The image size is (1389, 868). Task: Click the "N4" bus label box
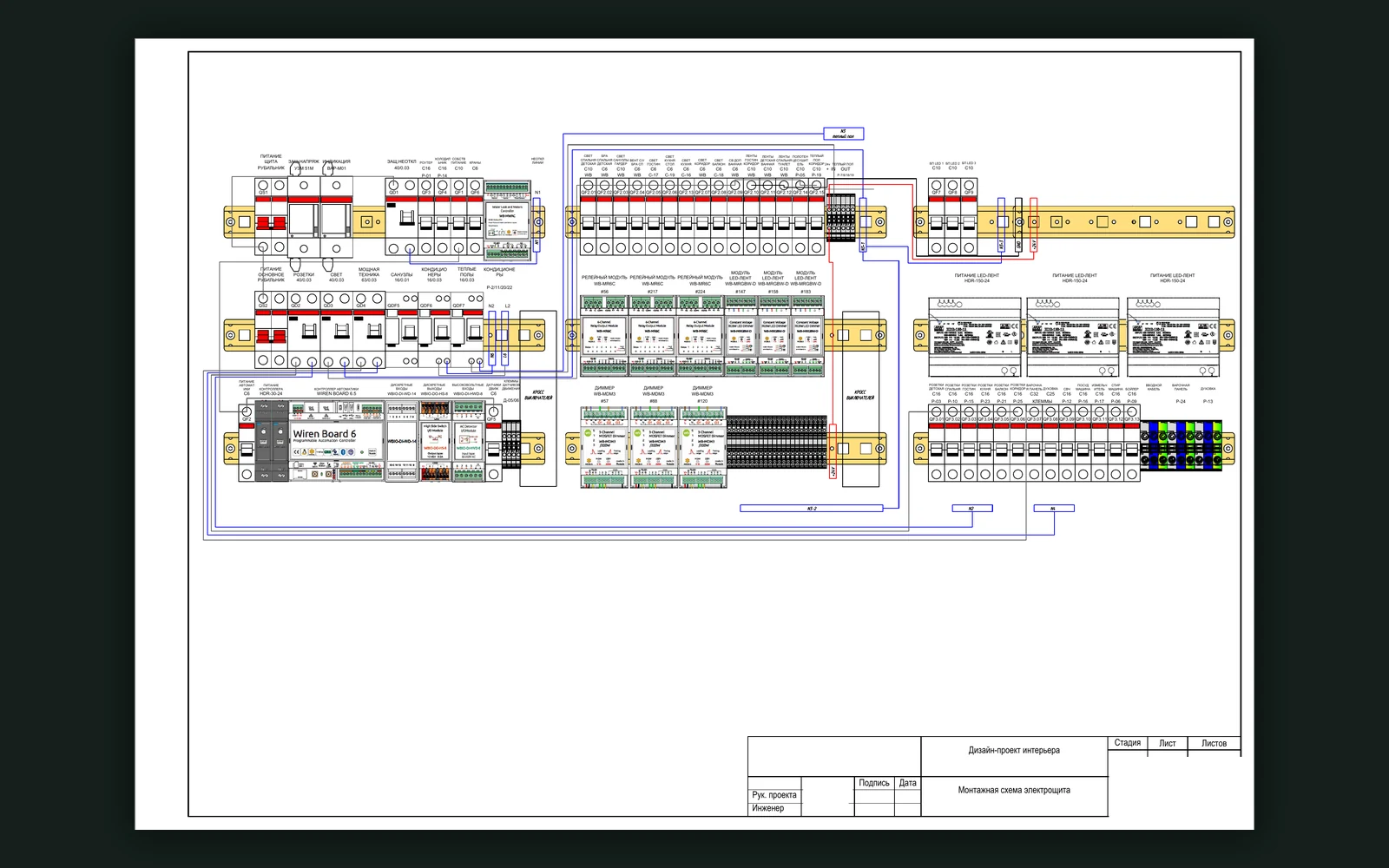coord(1053,509)
